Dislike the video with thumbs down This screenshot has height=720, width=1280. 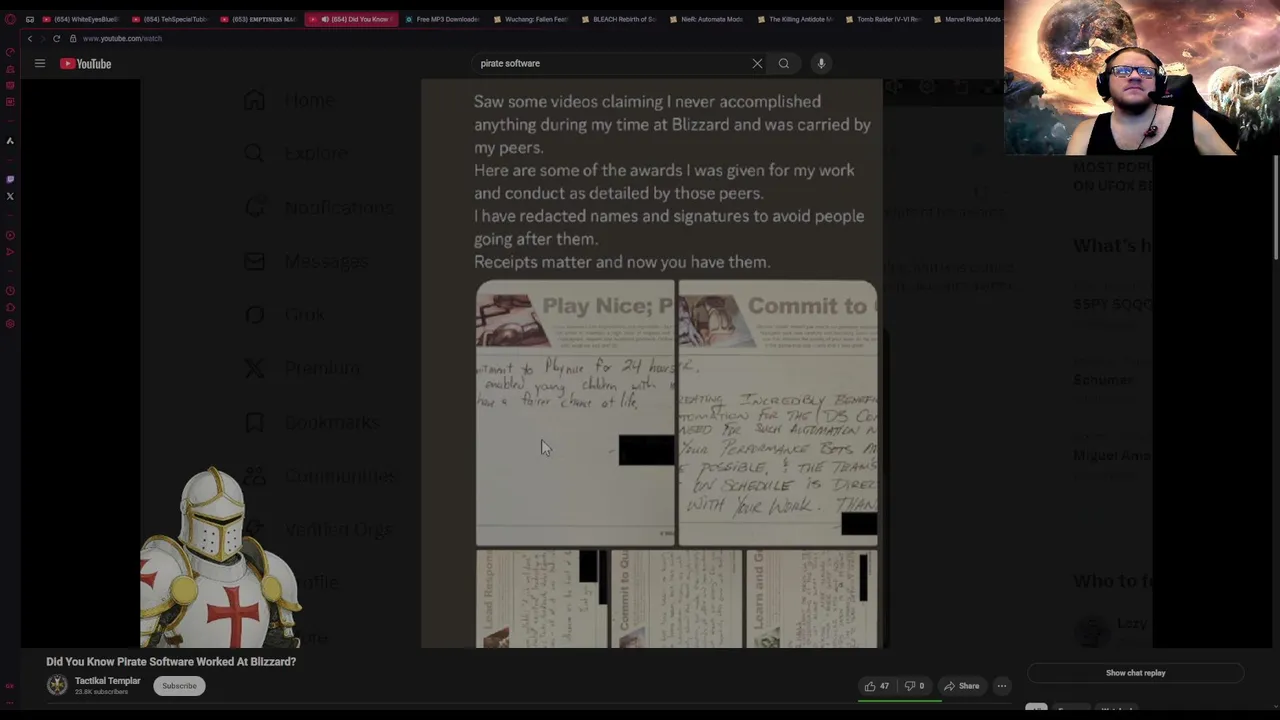[x=914, y=686]
